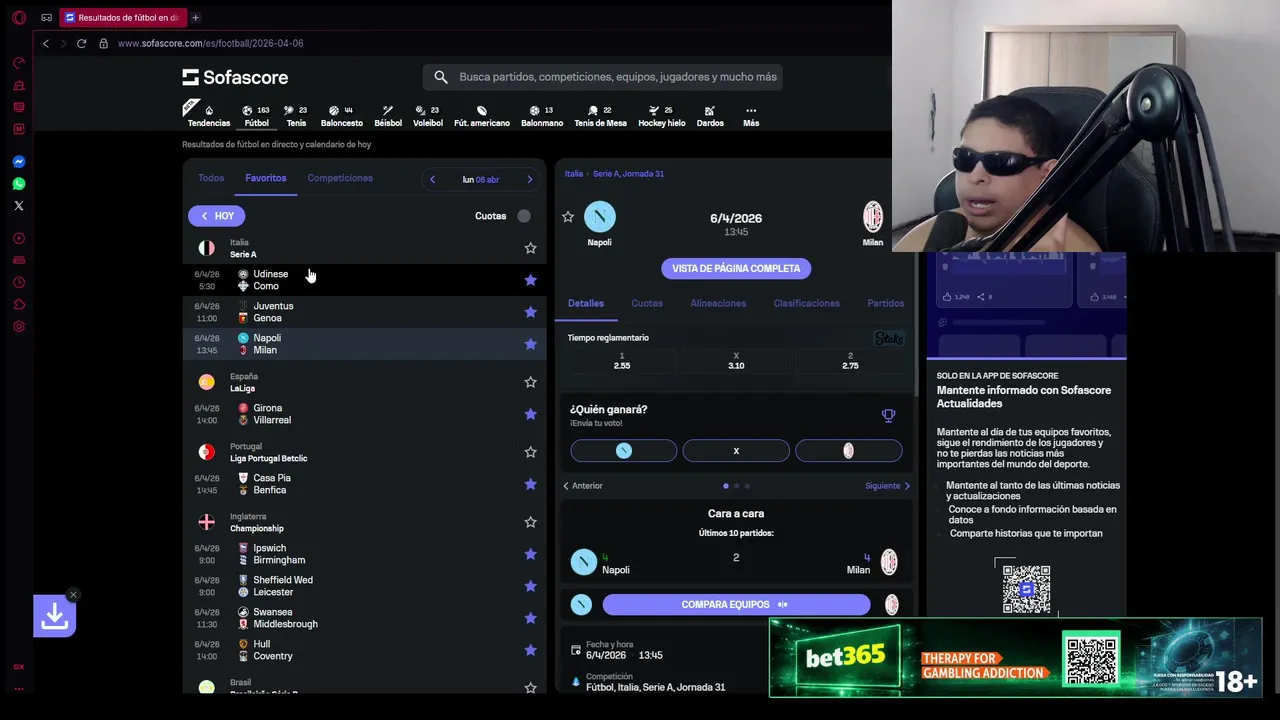1280x720 pixels.
Task: Switch to the Competiciones tab
Action: pyautogui.click(x=340, y=178)
